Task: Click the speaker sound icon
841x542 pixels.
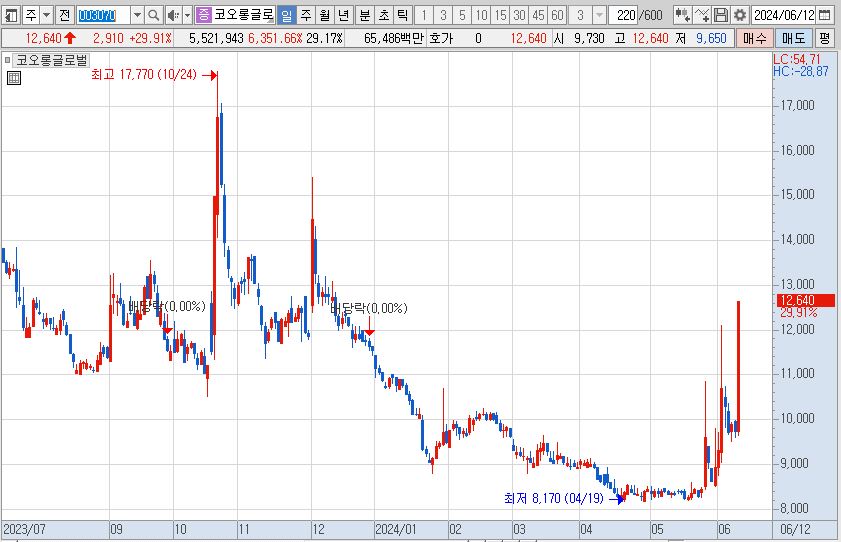Action: click(x=173, y=15)
